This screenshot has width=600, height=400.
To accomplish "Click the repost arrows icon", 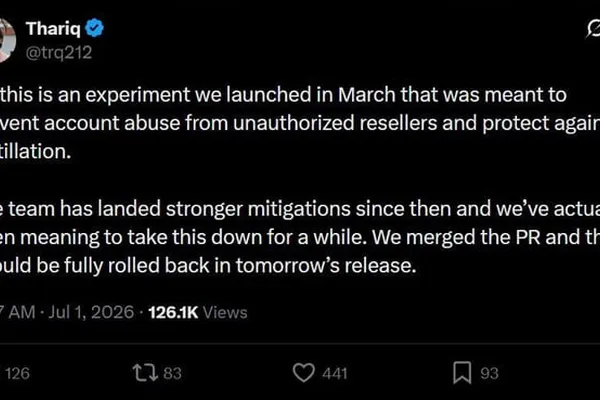I will (x=145, y=373).
